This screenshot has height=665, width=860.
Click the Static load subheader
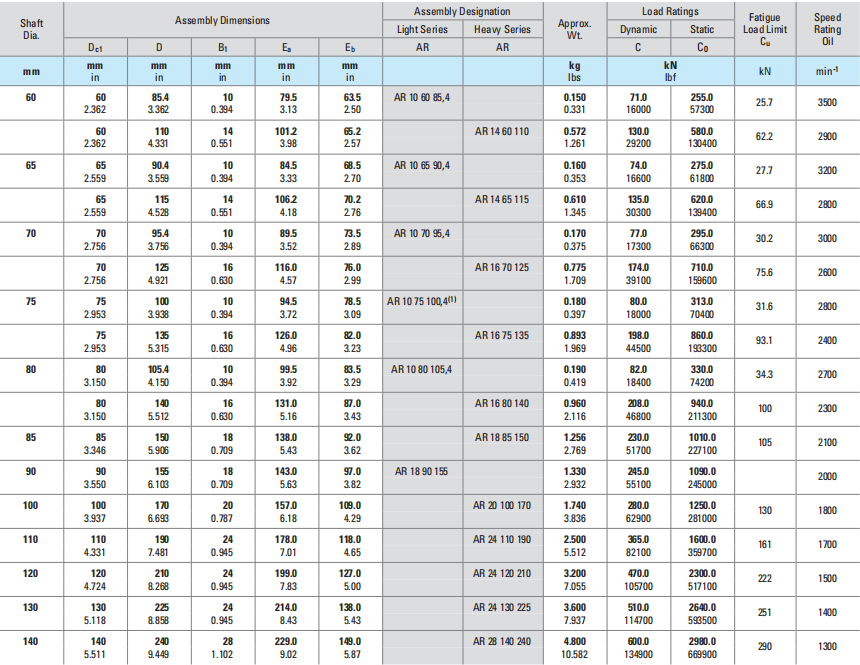click(702, 30)
